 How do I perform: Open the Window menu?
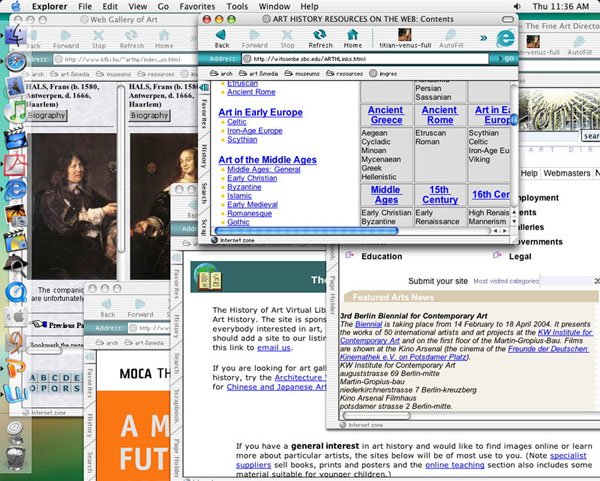point(274,7)
